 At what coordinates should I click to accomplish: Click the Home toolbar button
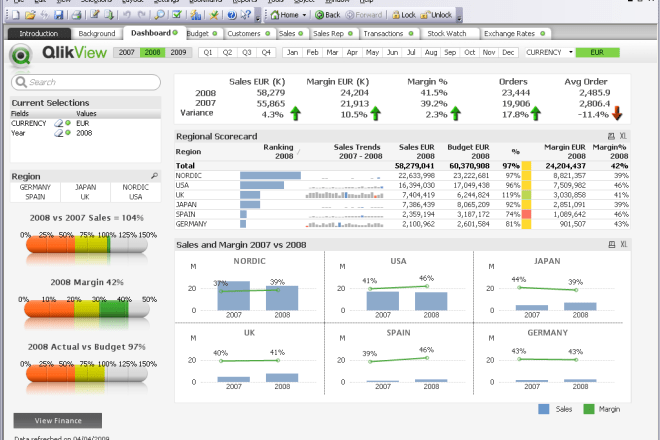285,15
